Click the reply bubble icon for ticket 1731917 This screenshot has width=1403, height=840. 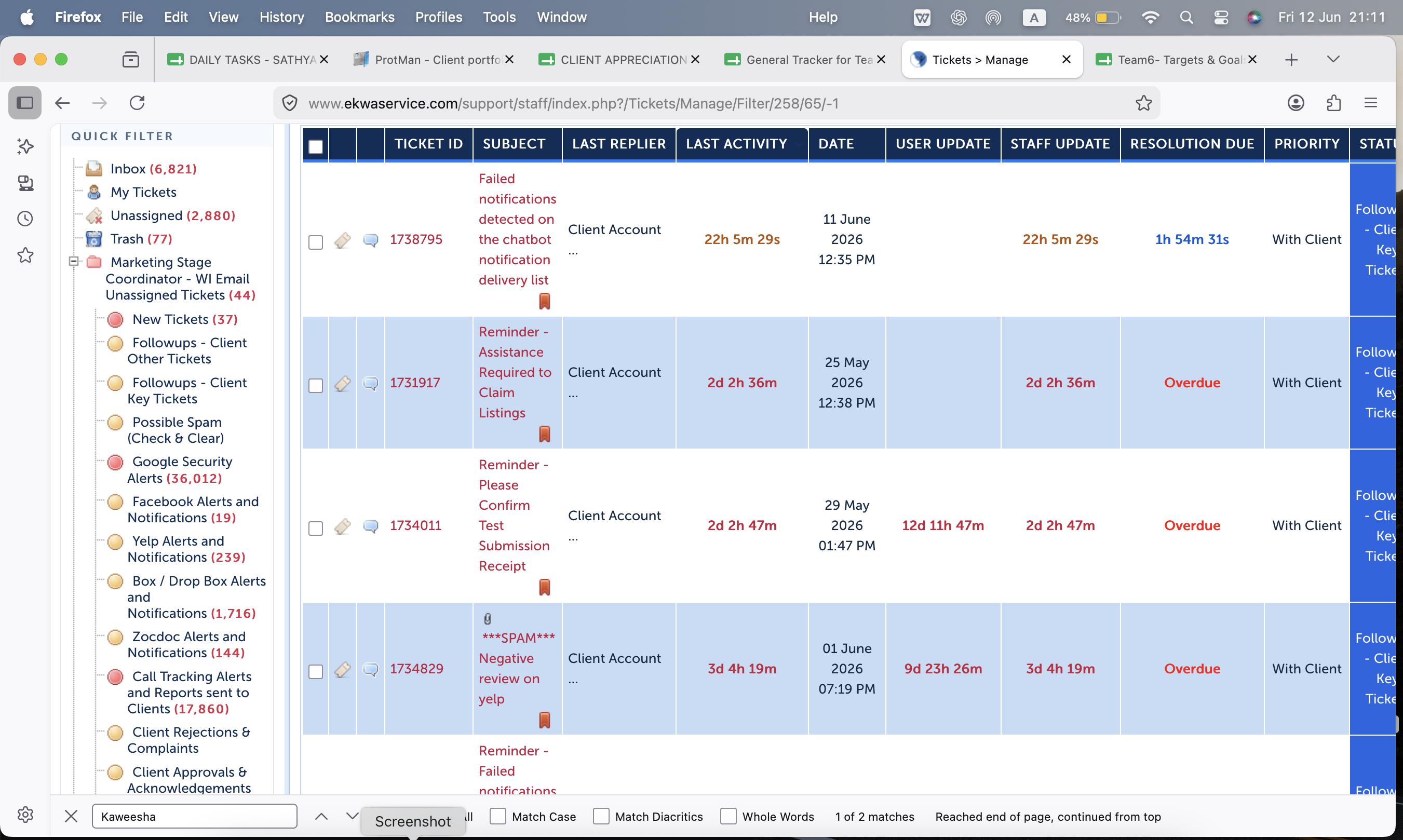click(371, 383)
